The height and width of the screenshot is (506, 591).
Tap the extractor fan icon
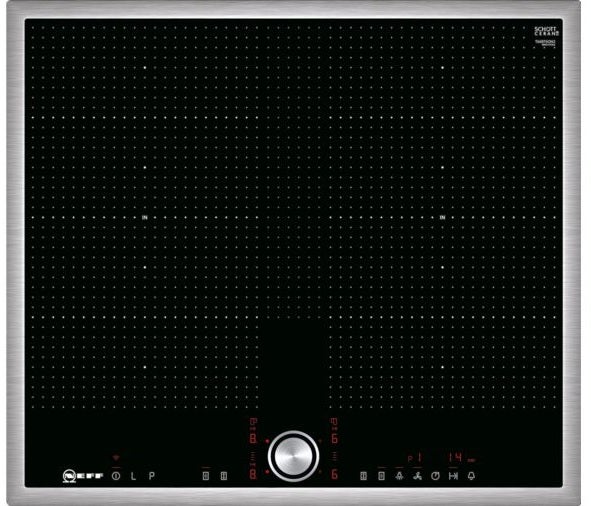[x=417, y=476]
